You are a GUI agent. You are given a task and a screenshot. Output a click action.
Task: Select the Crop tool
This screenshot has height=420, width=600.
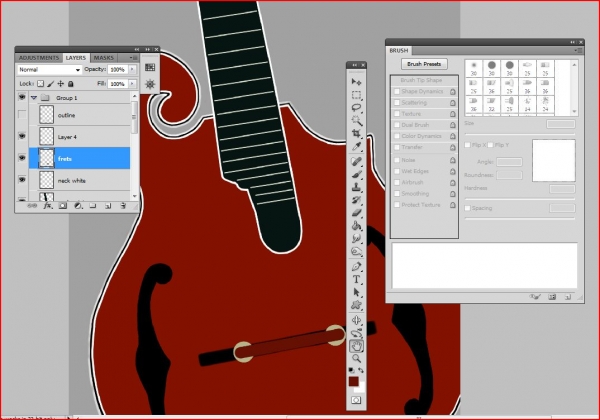pos(356,133)
